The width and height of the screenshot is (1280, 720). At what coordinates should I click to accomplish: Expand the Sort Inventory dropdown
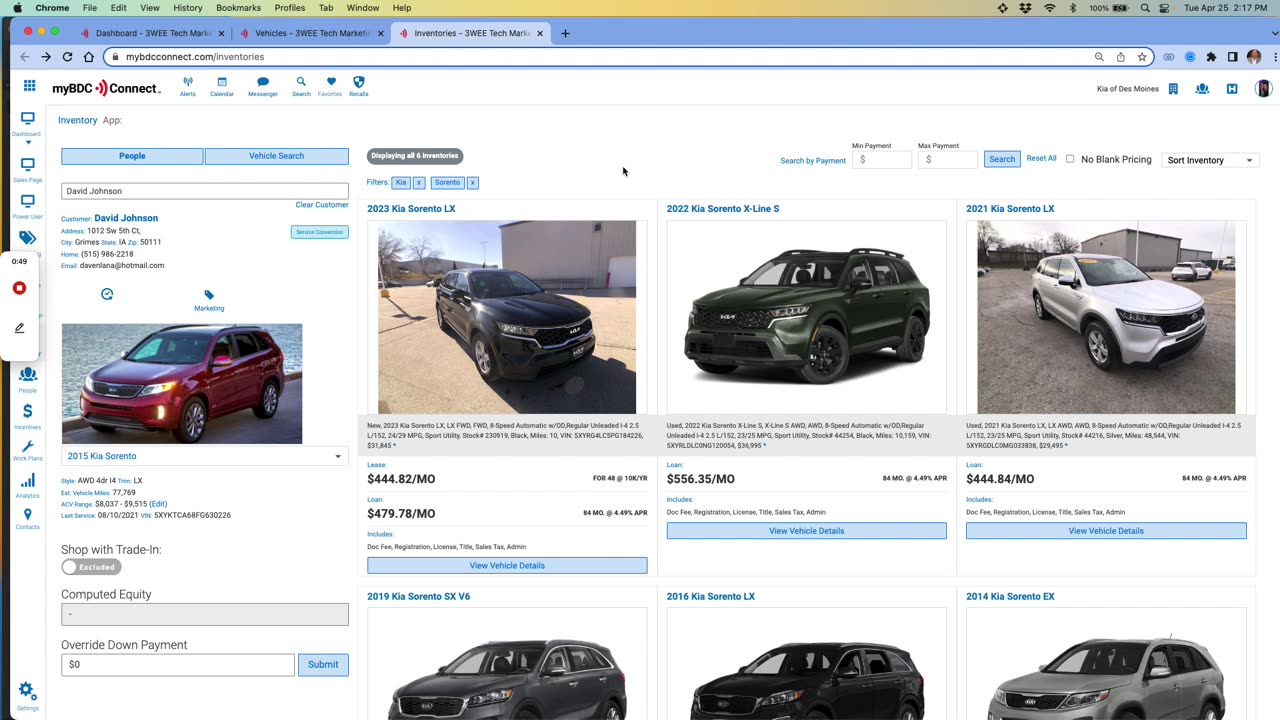point(1210,160)
